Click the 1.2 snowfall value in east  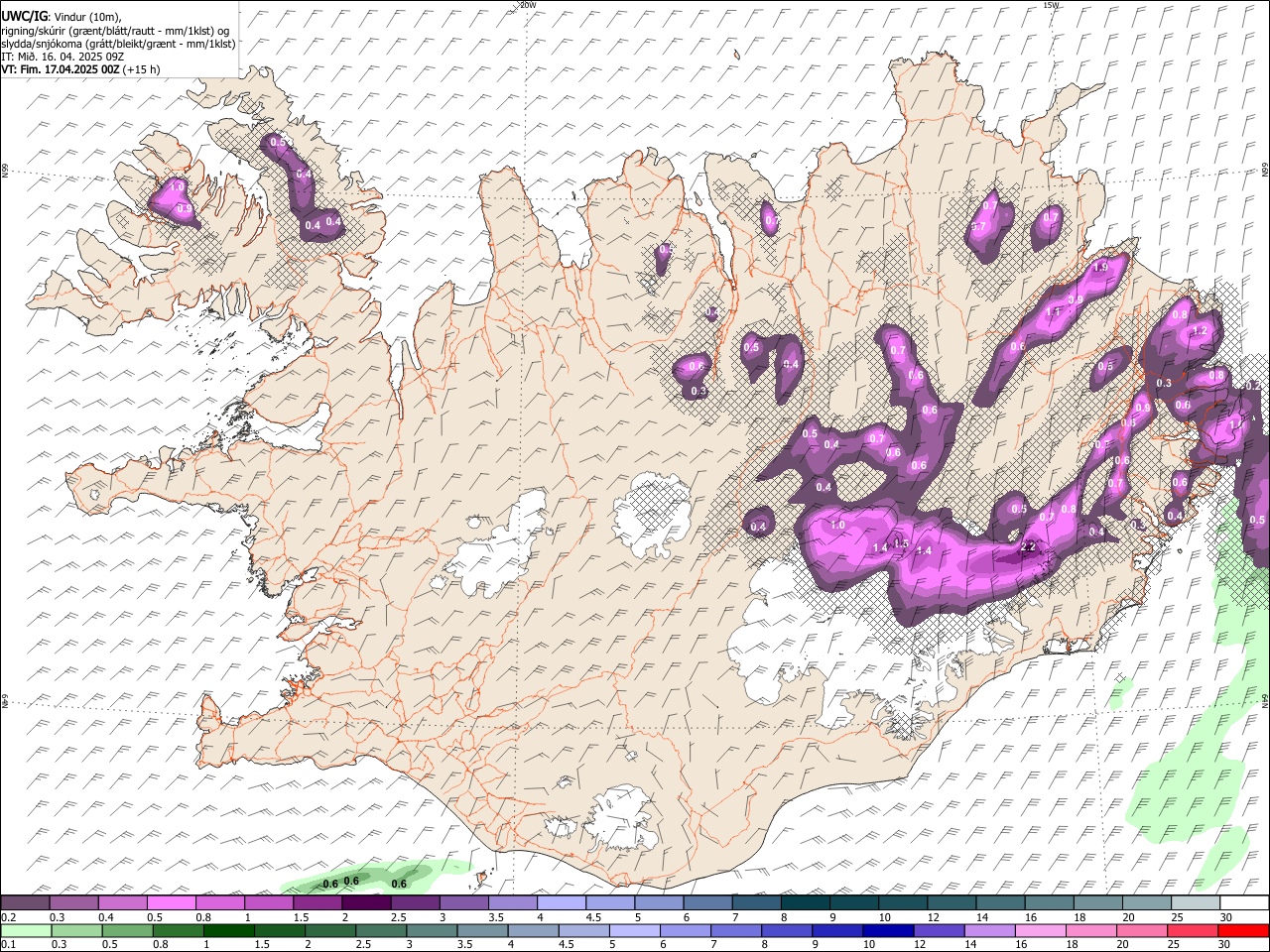pos(1199,330)
